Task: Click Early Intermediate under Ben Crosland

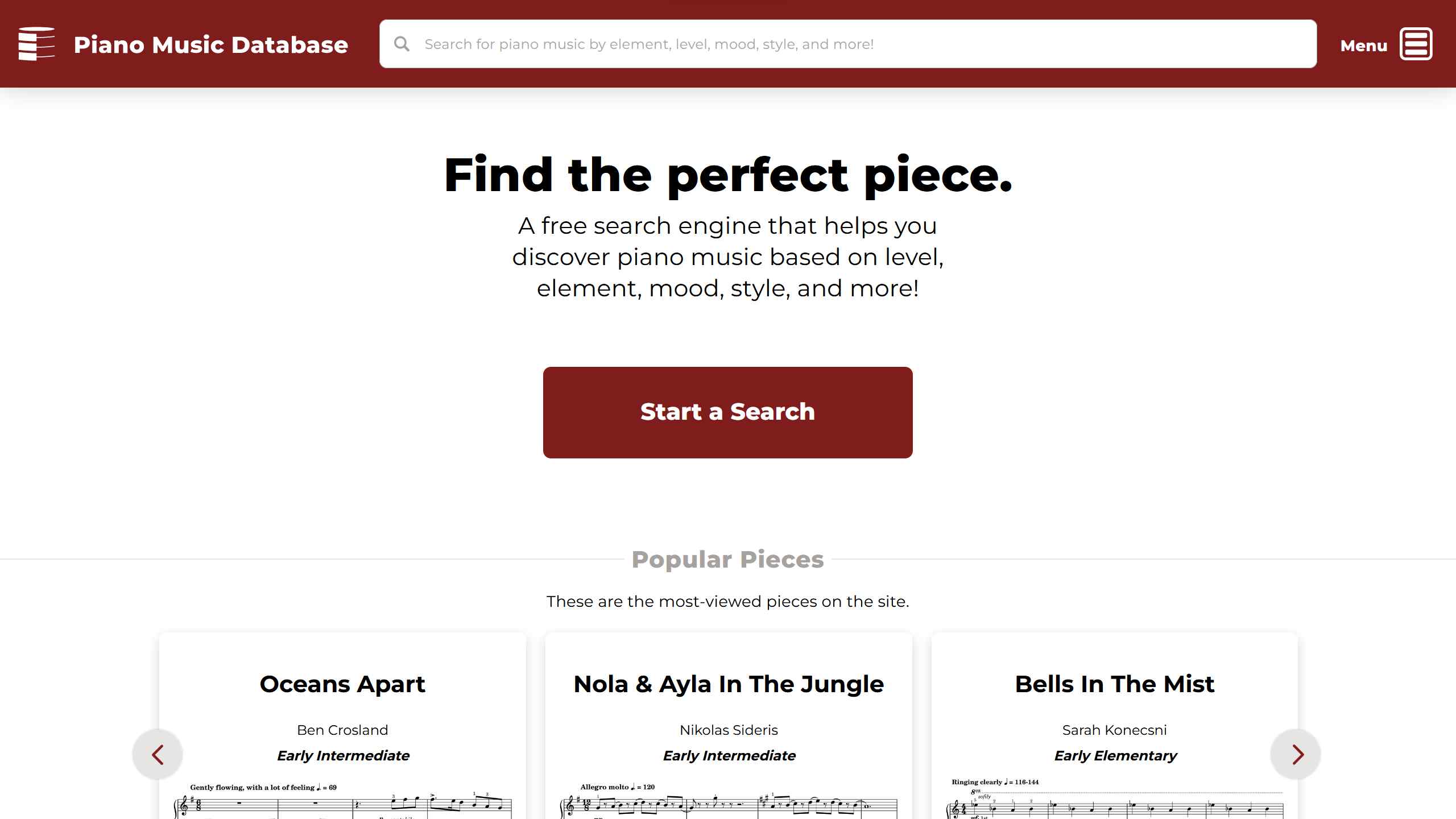Action: (343, 756)
